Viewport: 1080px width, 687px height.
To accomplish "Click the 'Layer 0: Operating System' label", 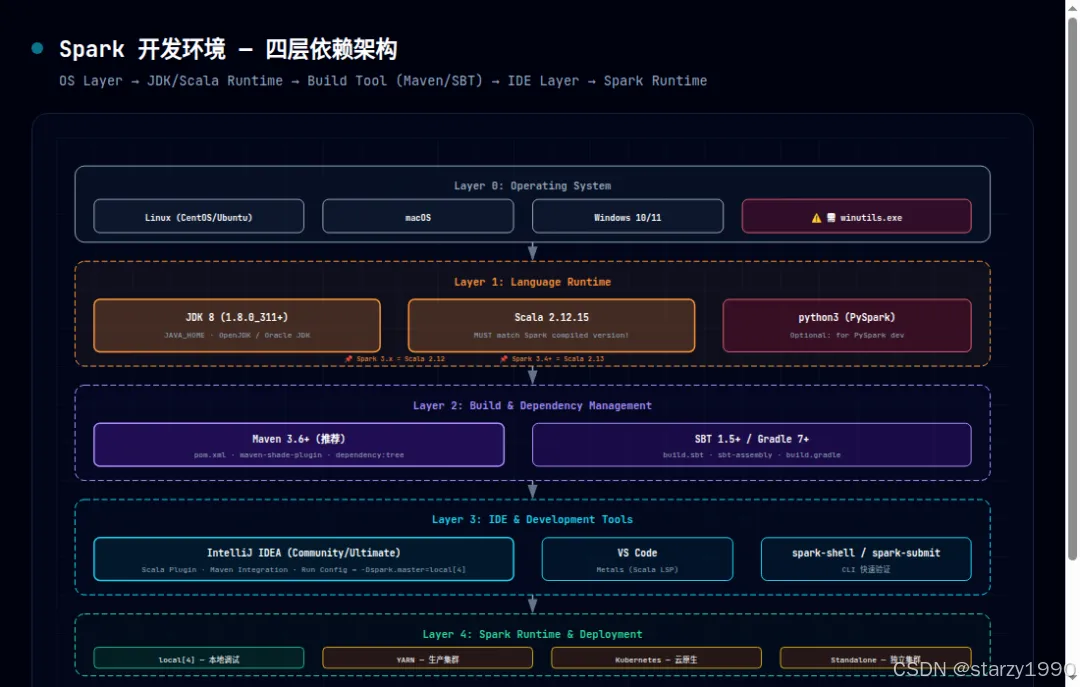I will pyautogui.click(x=532, y=185).
